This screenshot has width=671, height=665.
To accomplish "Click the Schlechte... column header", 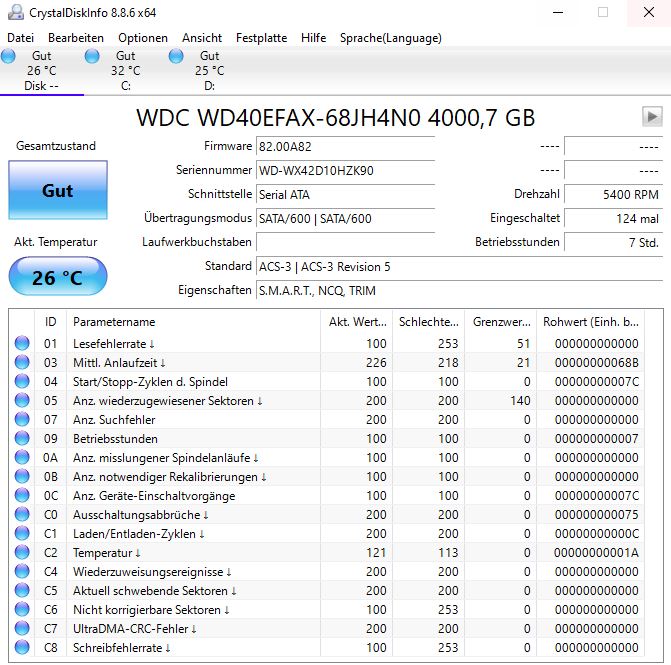I will point(428,322).
